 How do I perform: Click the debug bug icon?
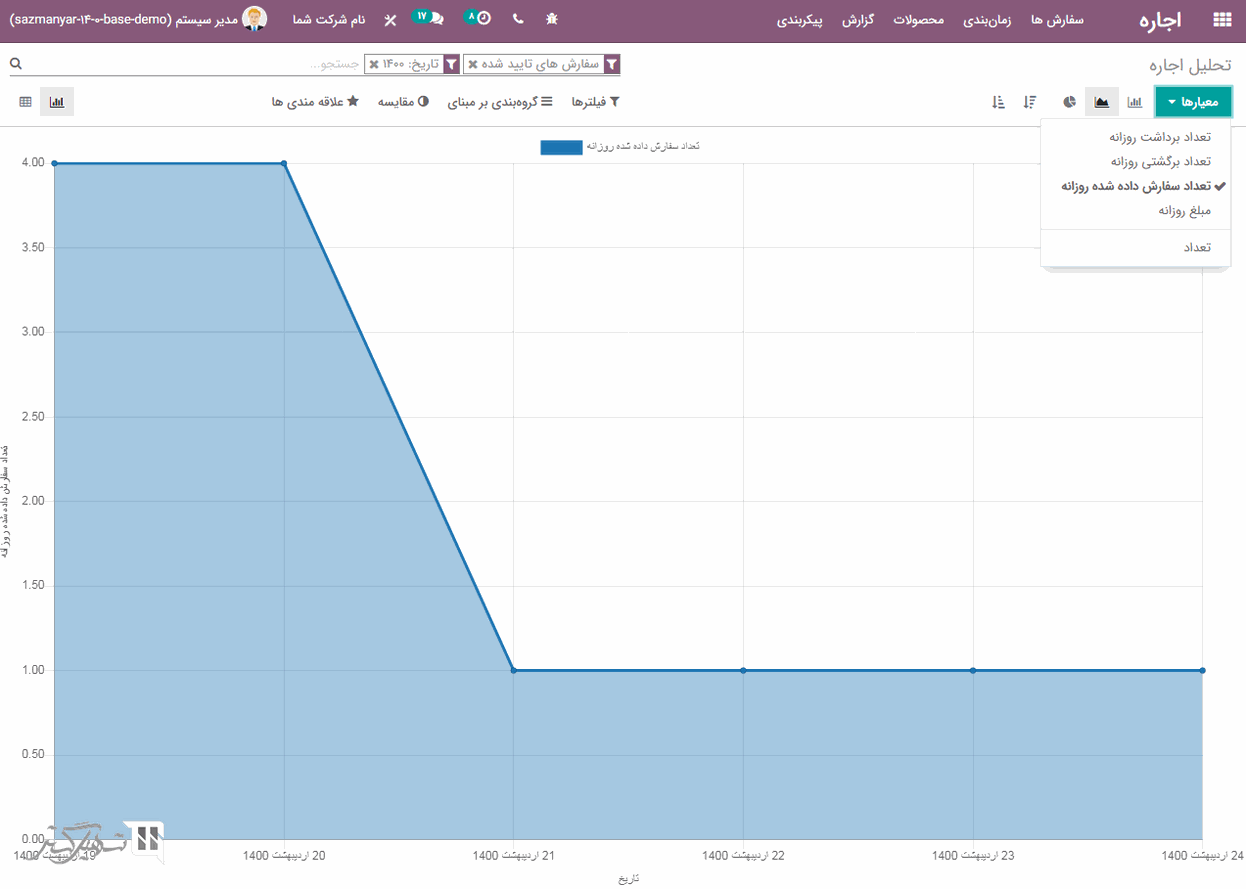[552, 20]
